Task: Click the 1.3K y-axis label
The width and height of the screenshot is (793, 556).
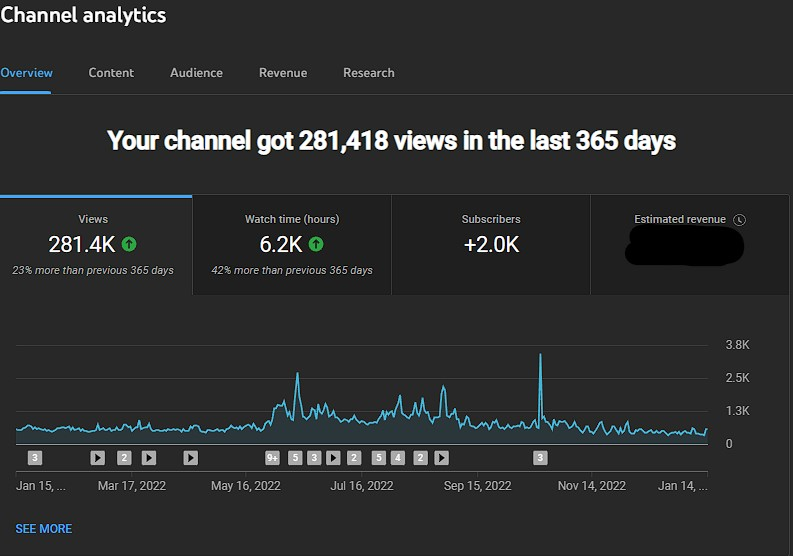Action: click(737, 411)
